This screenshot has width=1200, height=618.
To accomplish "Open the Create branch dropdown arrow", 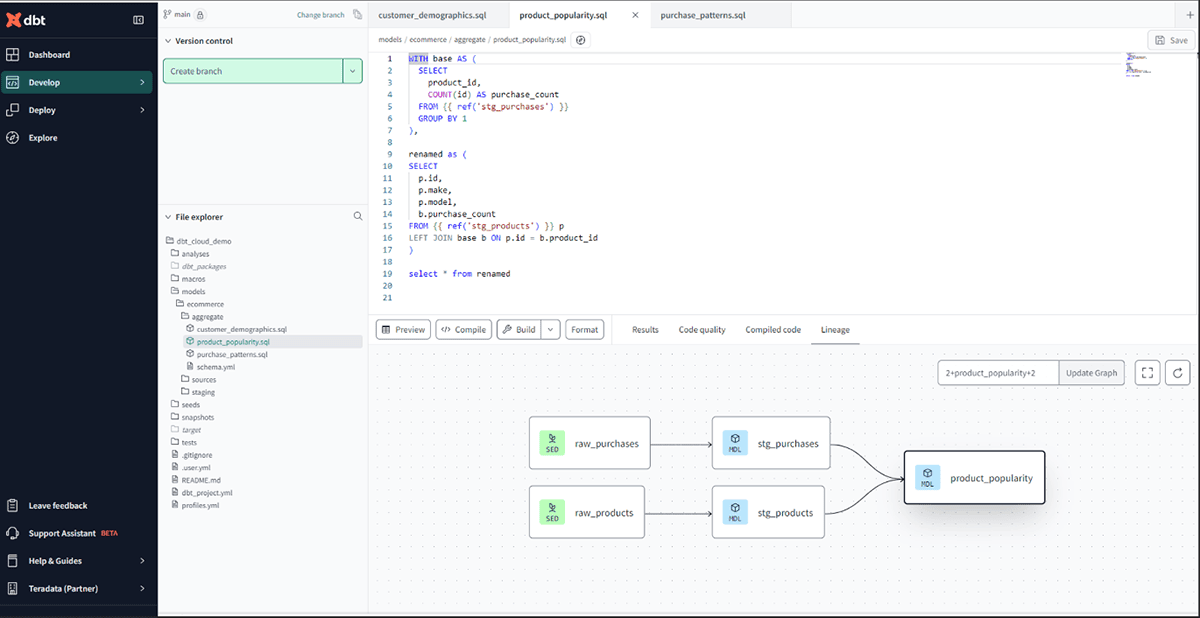I will (x=352, y=71).
